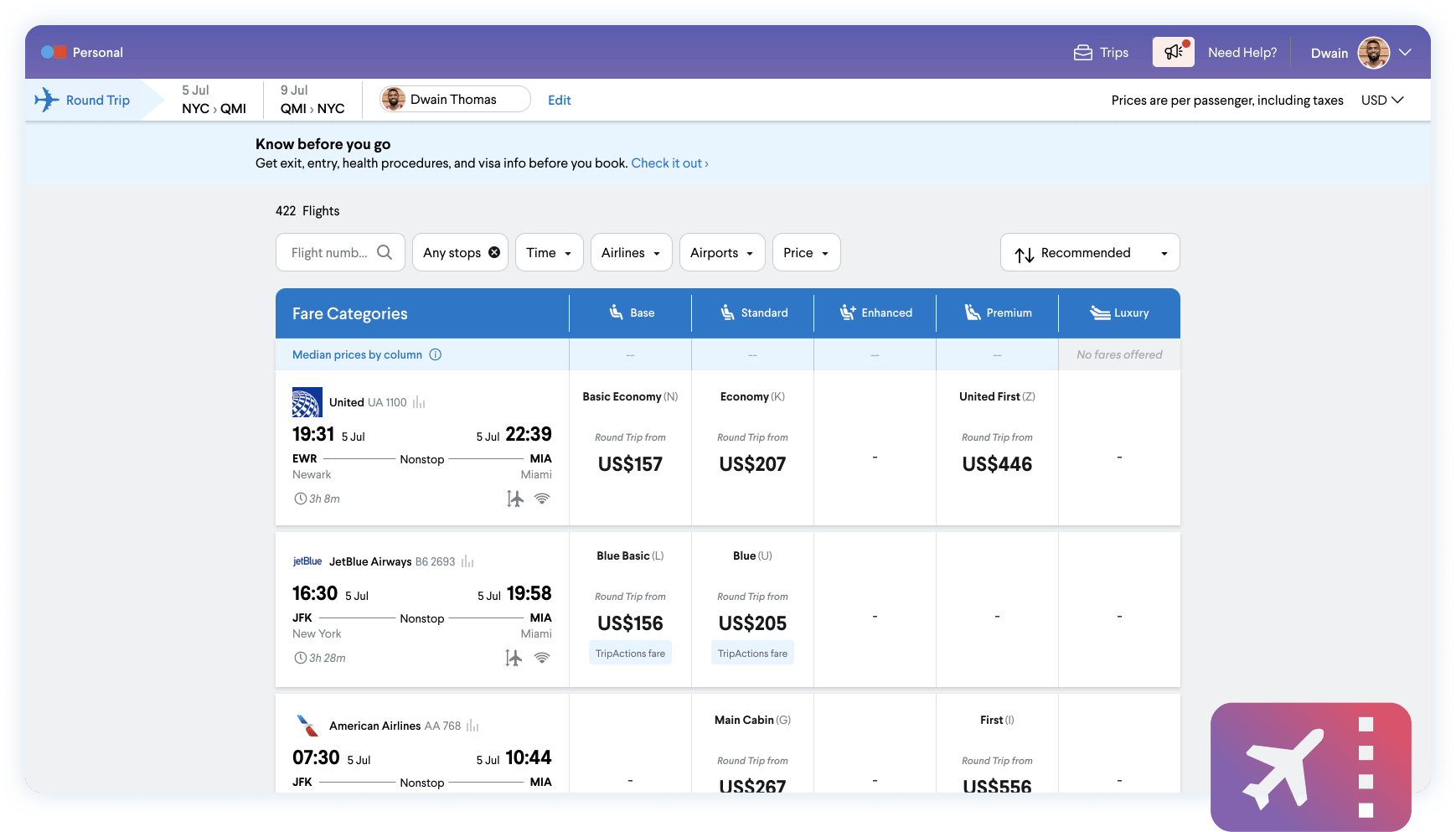This screenshot has height=832, width=1456.
Task: Click Median prices info icon
Action: pyautogui.click(x=436, y=354)
